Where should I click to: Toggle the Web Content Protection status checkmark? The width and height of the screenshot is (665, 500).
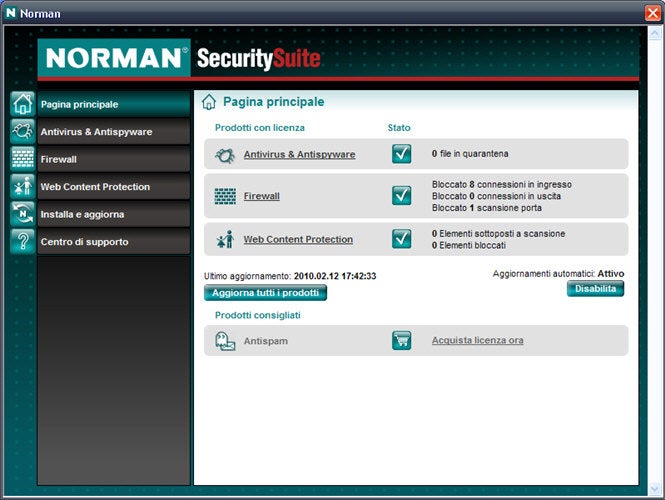[401, 239]
